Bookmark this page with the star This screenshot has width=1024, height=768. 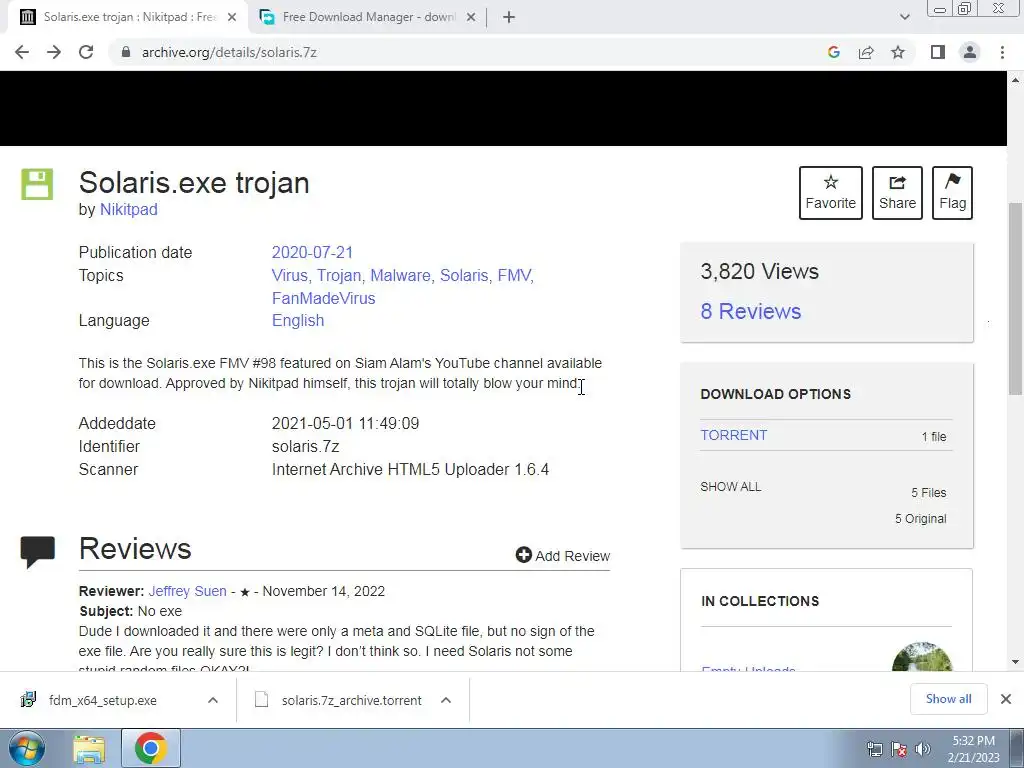click(898, 52)
